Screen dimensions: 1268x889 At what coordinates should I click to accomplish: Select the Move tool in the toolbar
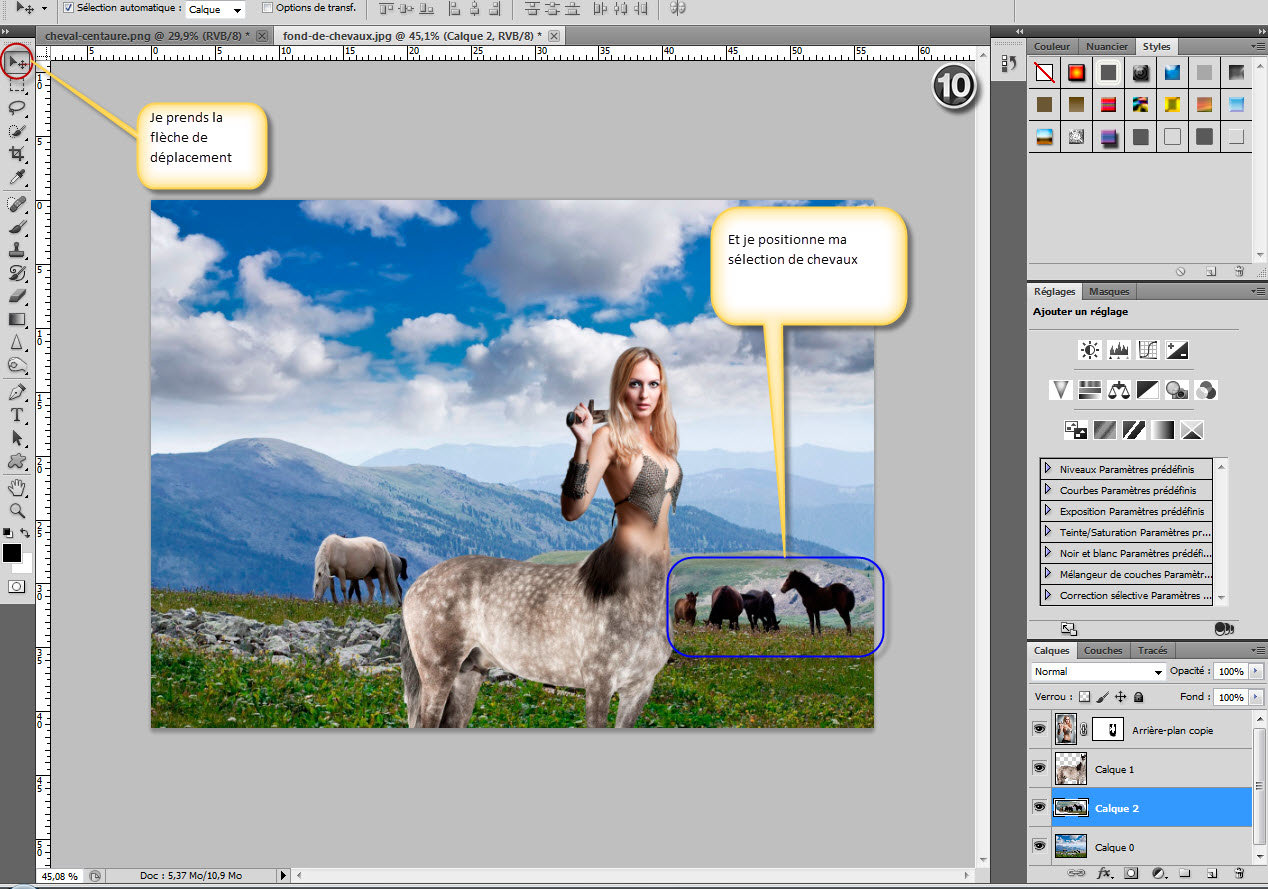(17, 63)
